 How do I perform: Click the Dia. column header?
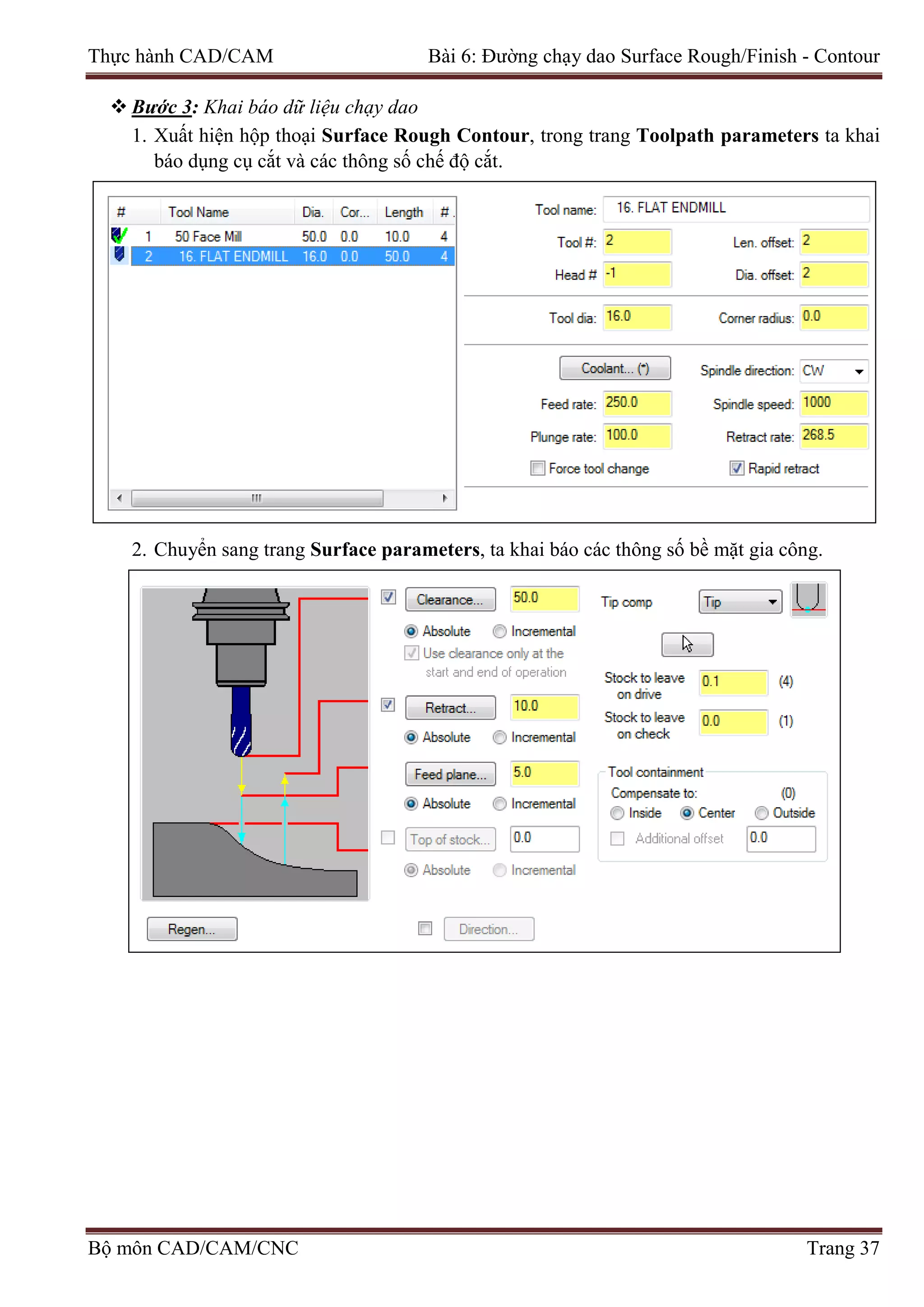[x=314, y=212]
